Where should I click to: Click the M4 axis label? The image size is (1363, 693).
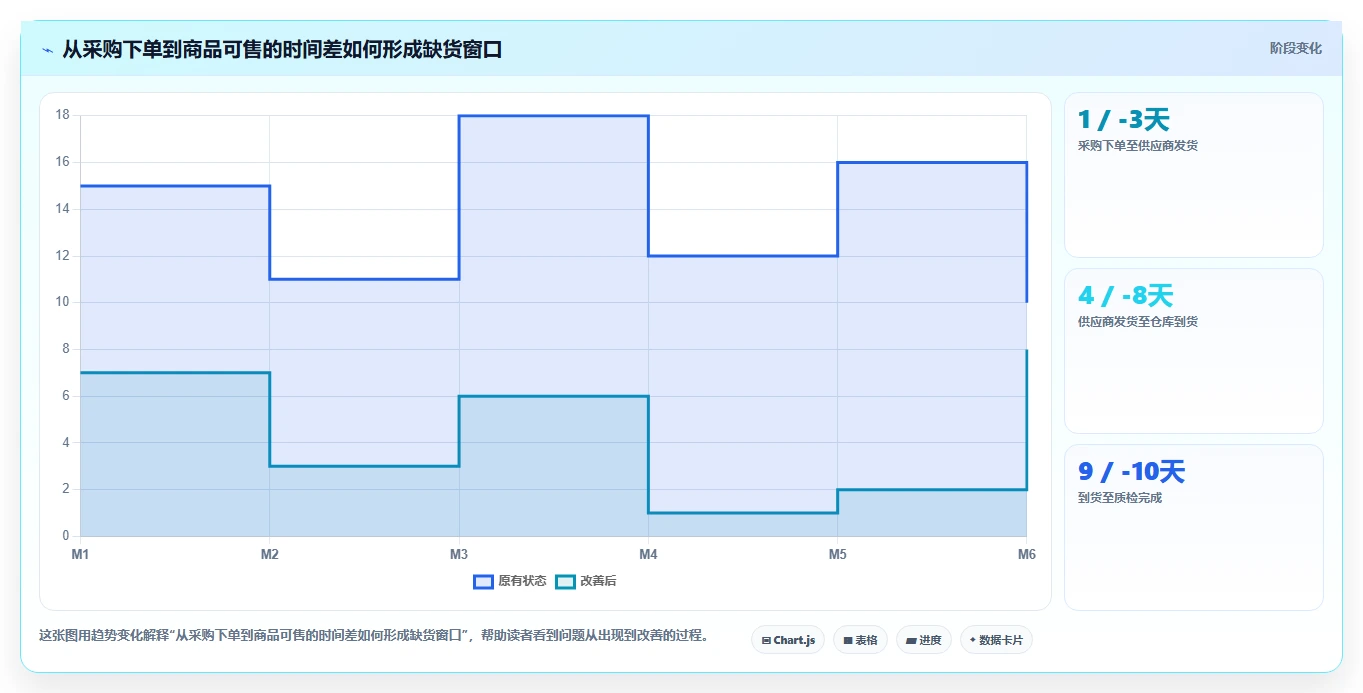648,554
